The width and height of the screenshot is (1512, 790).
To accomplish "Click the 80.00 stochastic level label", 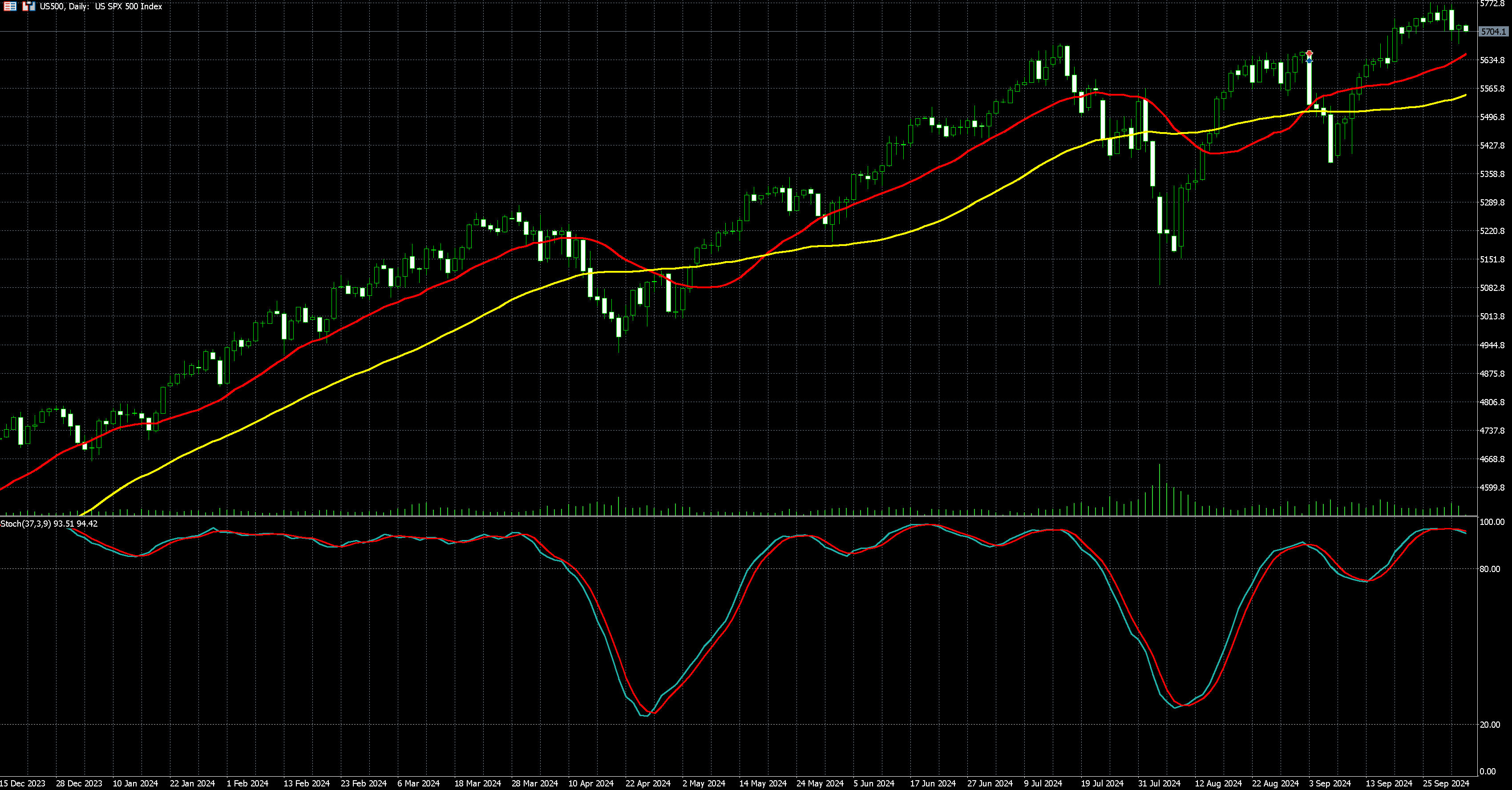I will [x=1490, y=569].
